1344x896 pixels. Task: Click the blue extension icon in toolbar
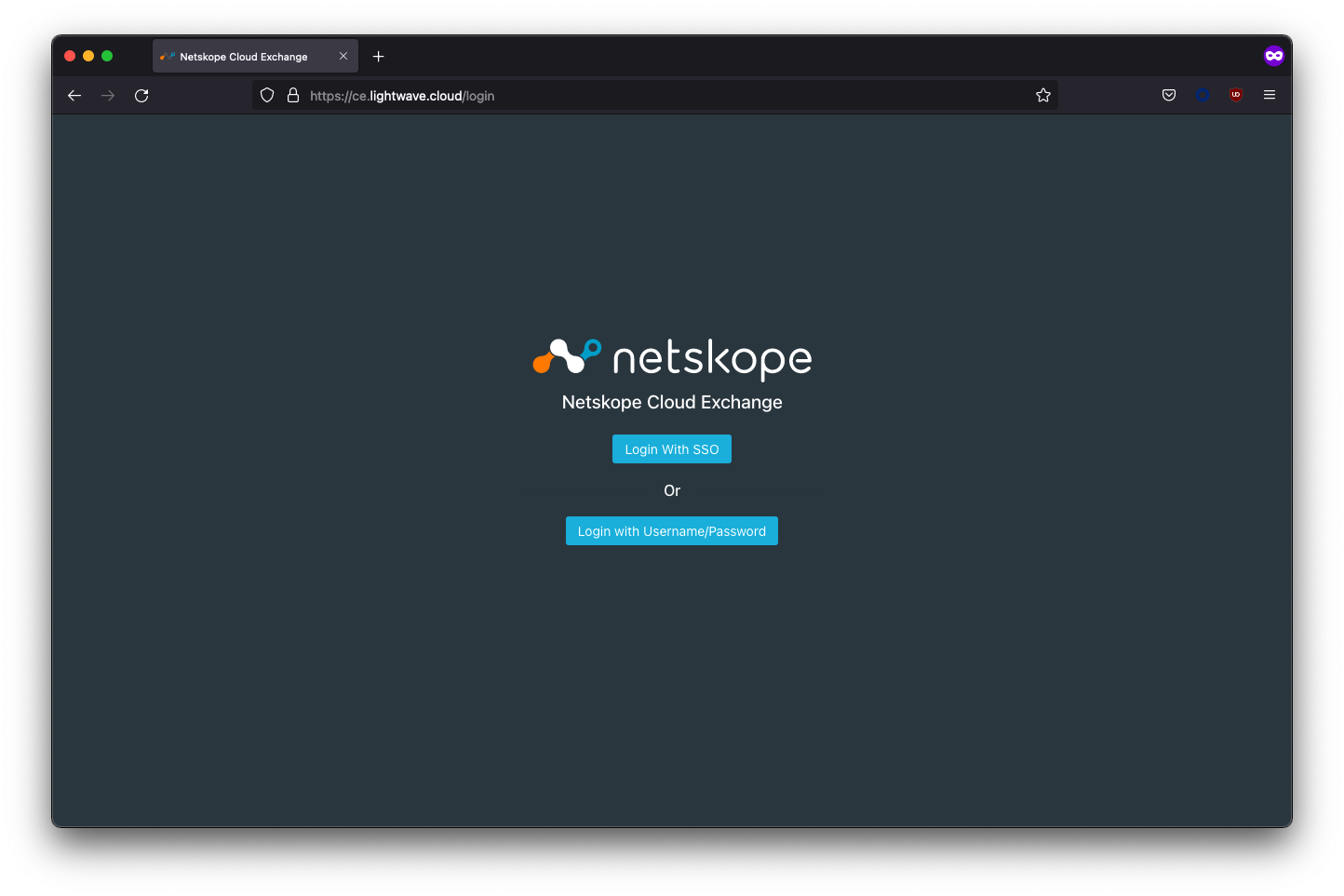[x=1203, y=95]
